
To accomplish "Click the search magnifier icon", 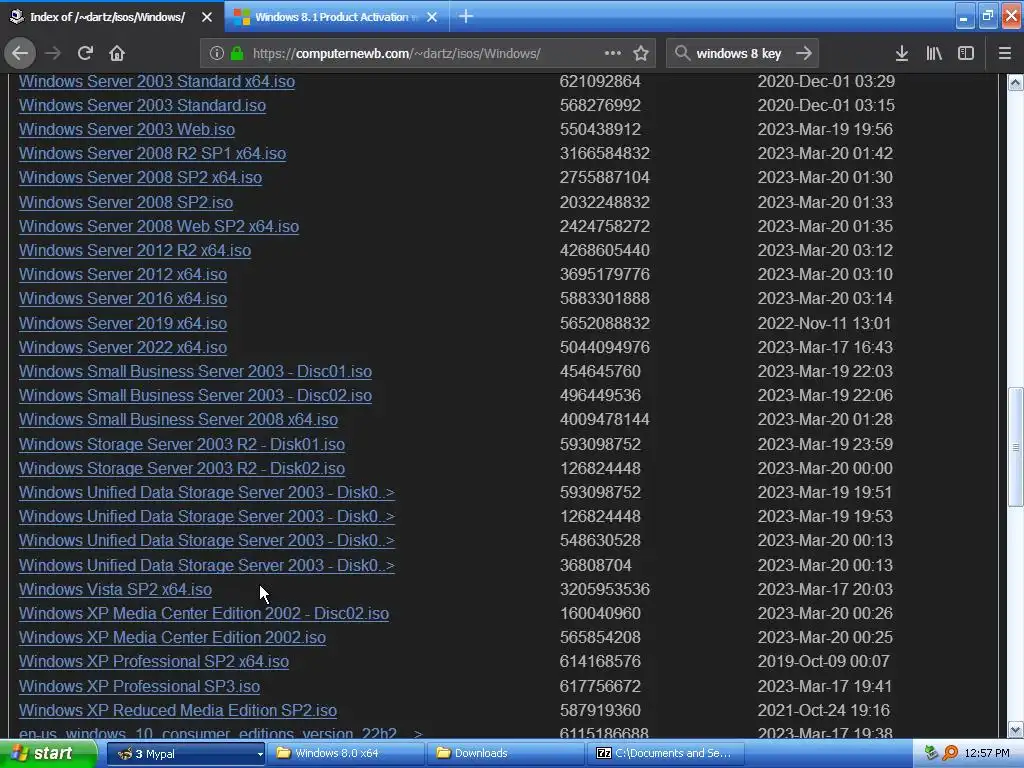I will (x=682, y=53).
